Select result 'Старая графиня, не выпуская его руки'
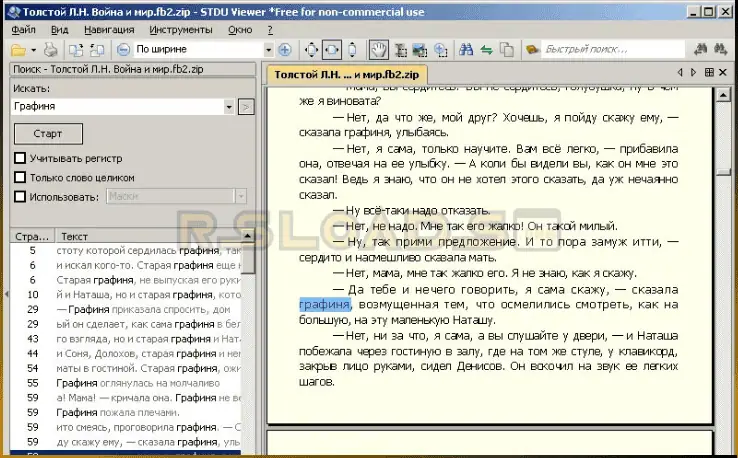The image size is (738, 458). [x=125, y=280]
